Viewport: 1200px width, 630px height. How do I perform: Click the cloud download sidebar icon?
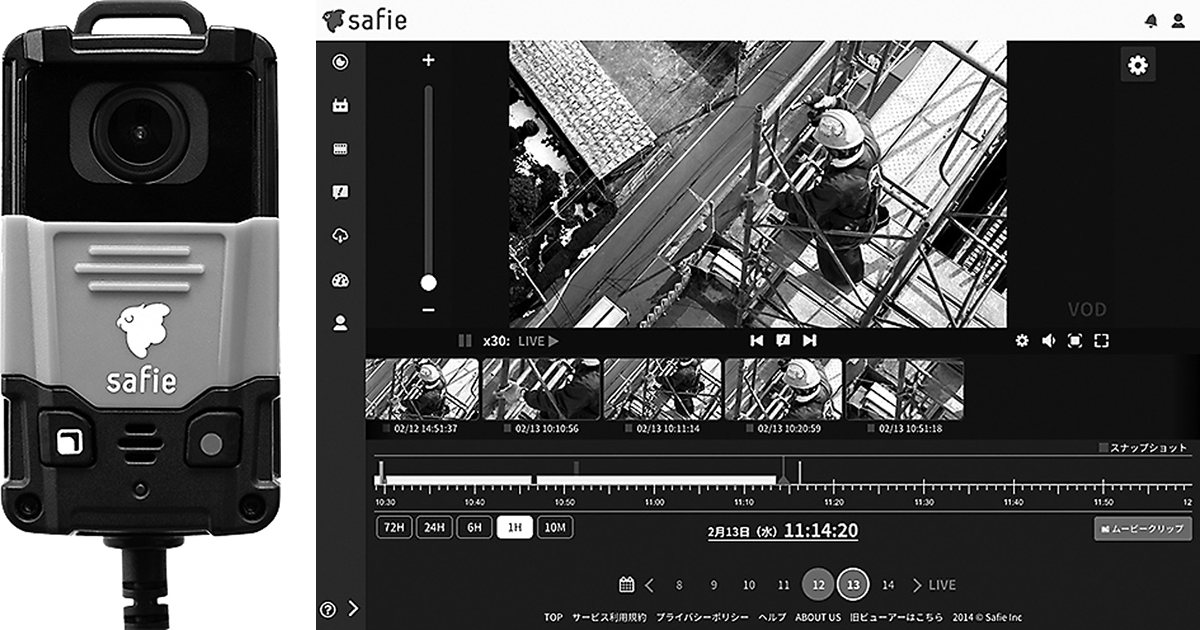pyautogui.click(x=341, y=236)
